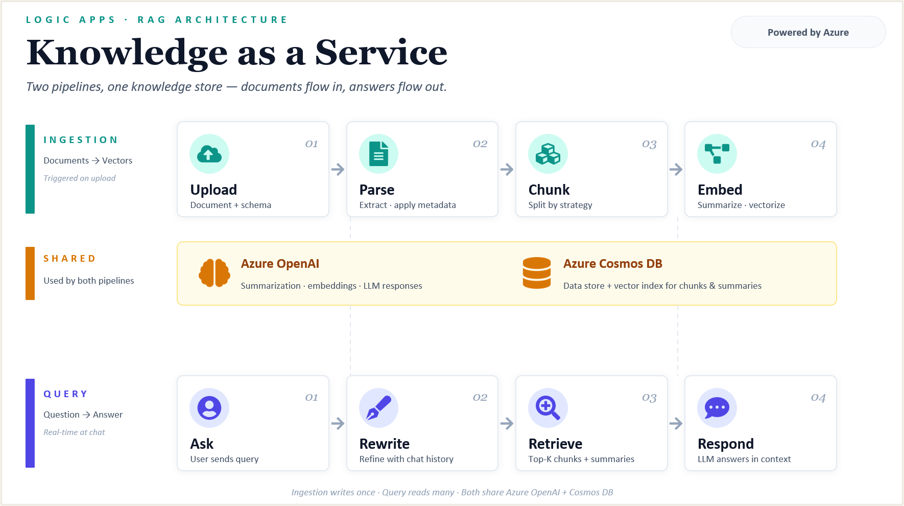Image resolution: width=904 pixels, height=506 pixels.
Task: Select the Retrieve step title
Action: [x=555, y=444]
